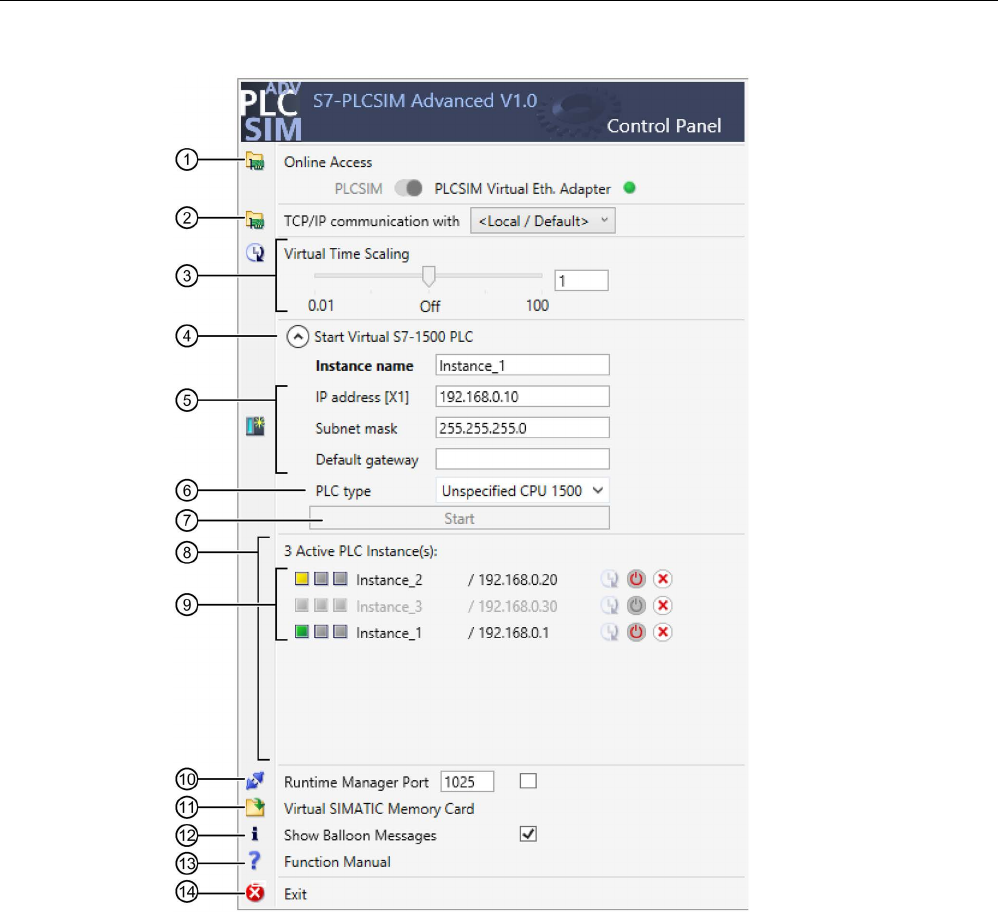Remove Instance_3 with red X

663,605
